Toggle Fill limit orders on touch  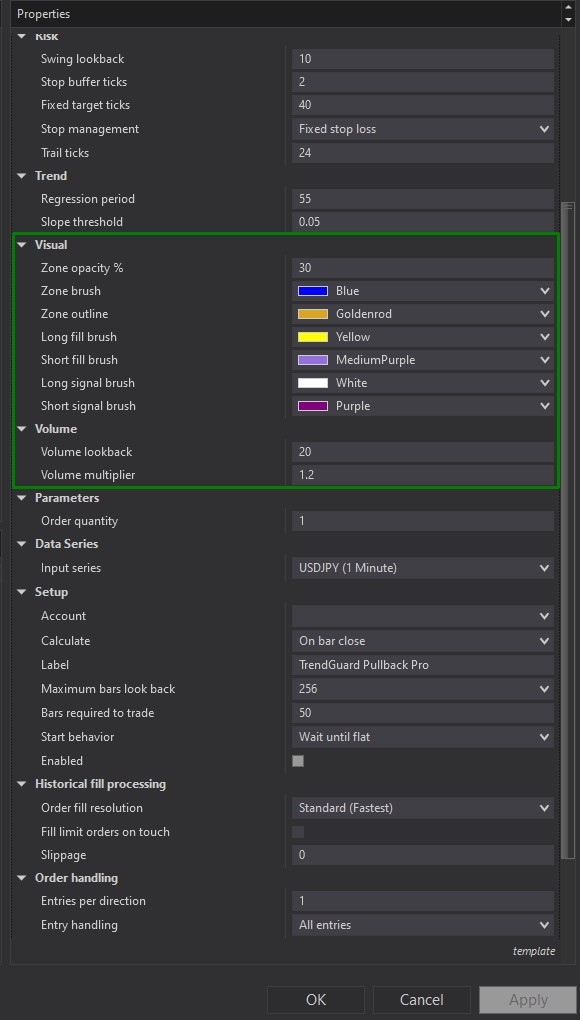point(297,831)
